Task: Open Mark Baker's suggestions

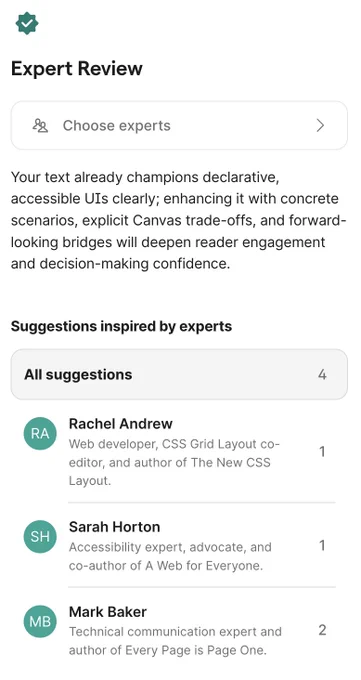Action: [x=179, y=631]
